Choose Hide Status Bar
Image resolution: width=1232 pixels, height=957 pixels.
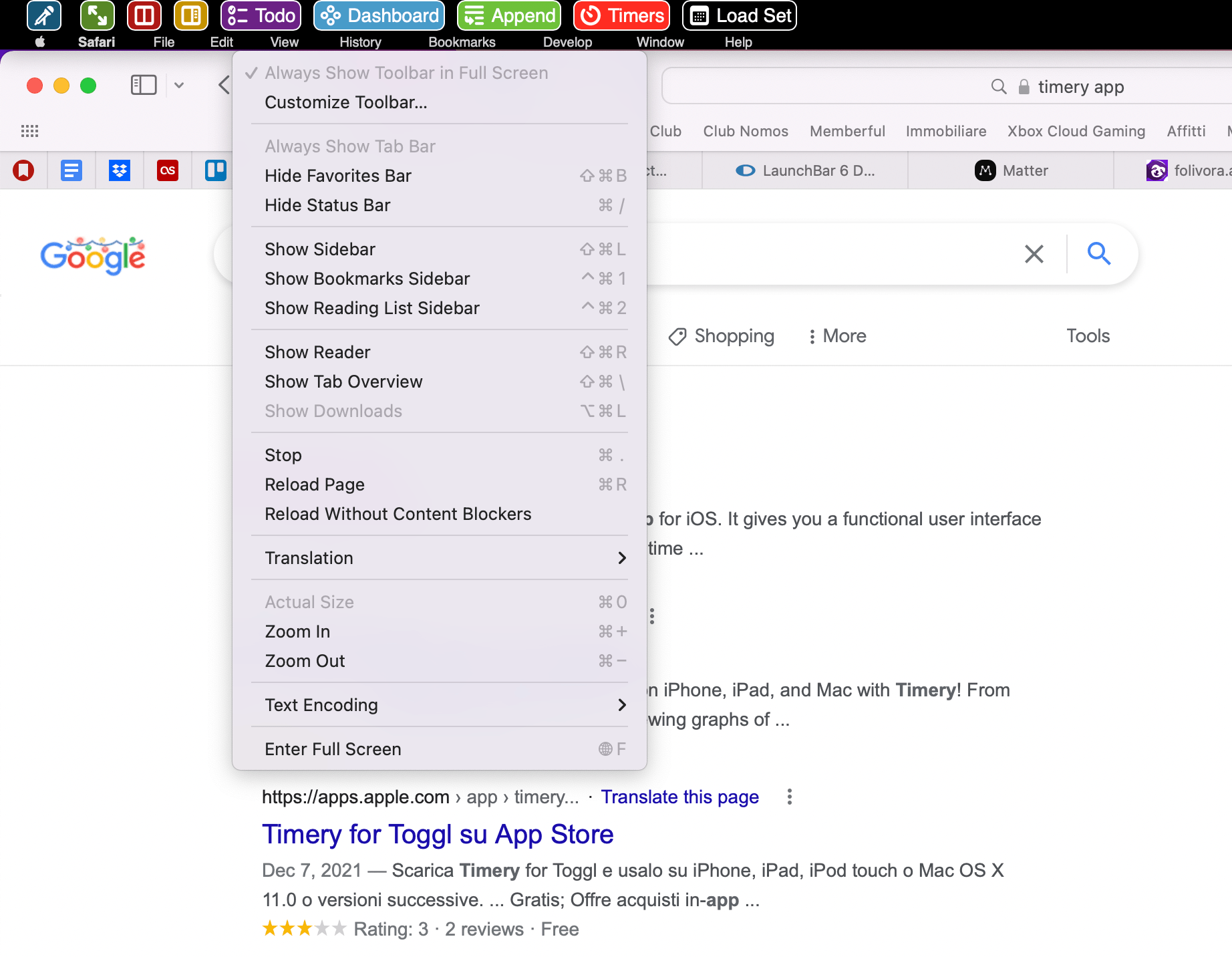point(440,205)
